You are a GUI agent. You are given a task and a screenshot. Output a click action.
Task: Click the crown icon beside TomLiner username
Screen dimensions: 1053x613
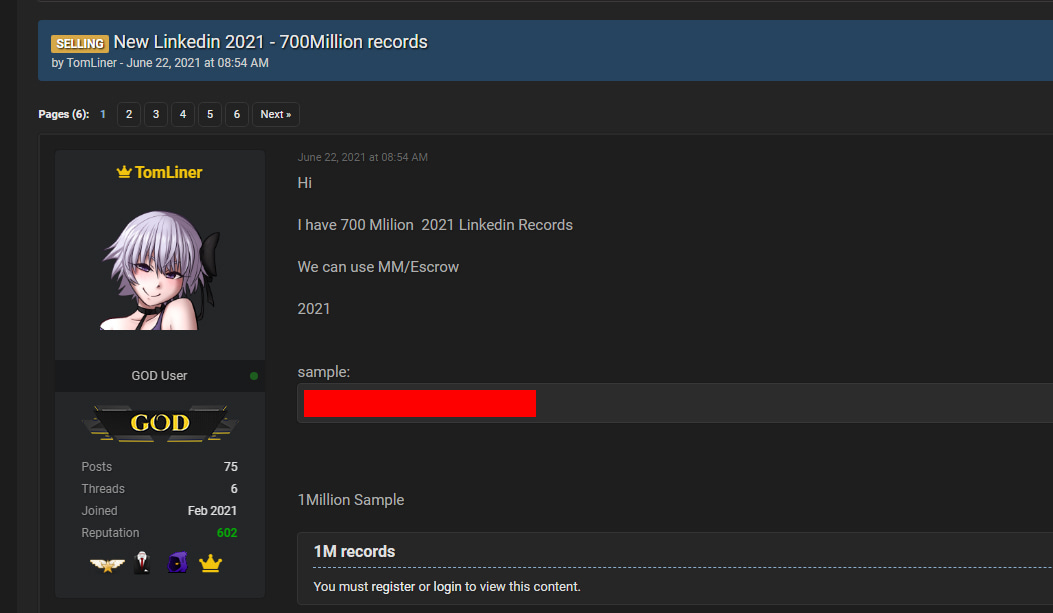click(x=124, y=172)
